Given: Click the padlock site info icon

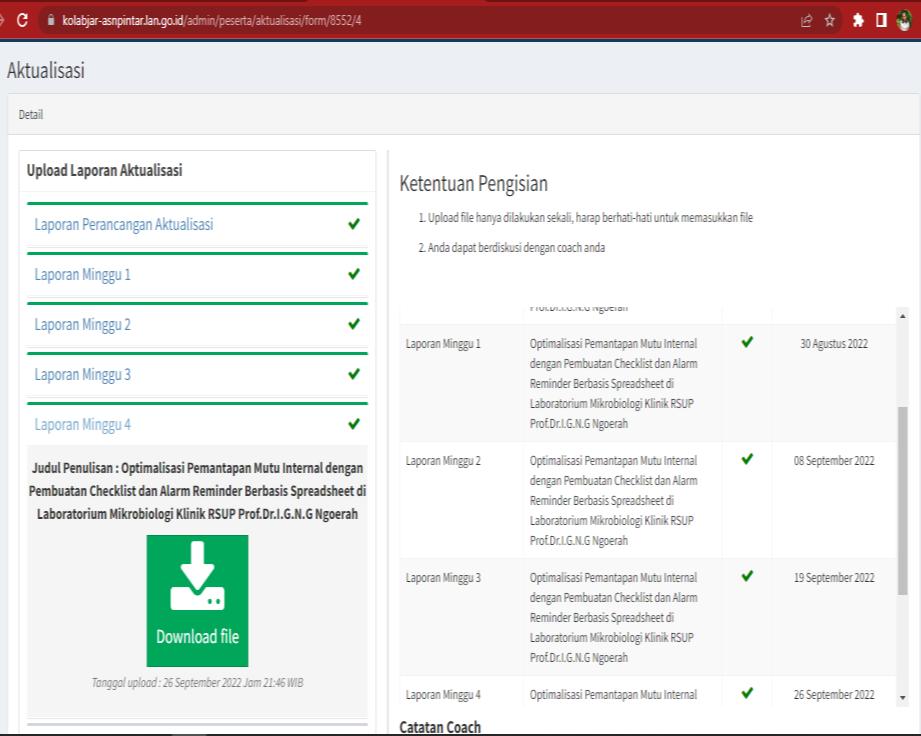Looking at the screenshot, I should click(51, 20).
